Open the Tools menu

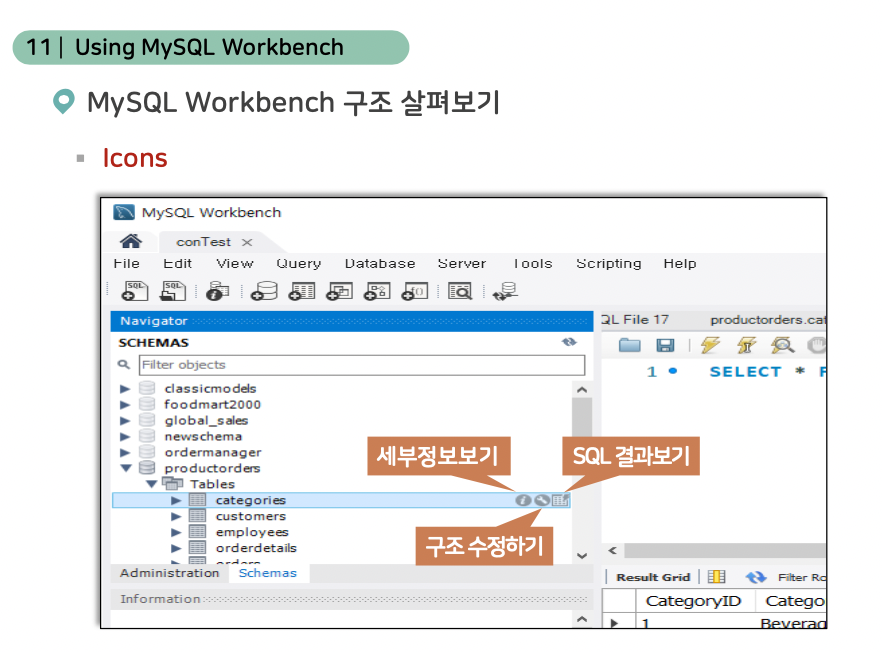(x=533, y=263)
